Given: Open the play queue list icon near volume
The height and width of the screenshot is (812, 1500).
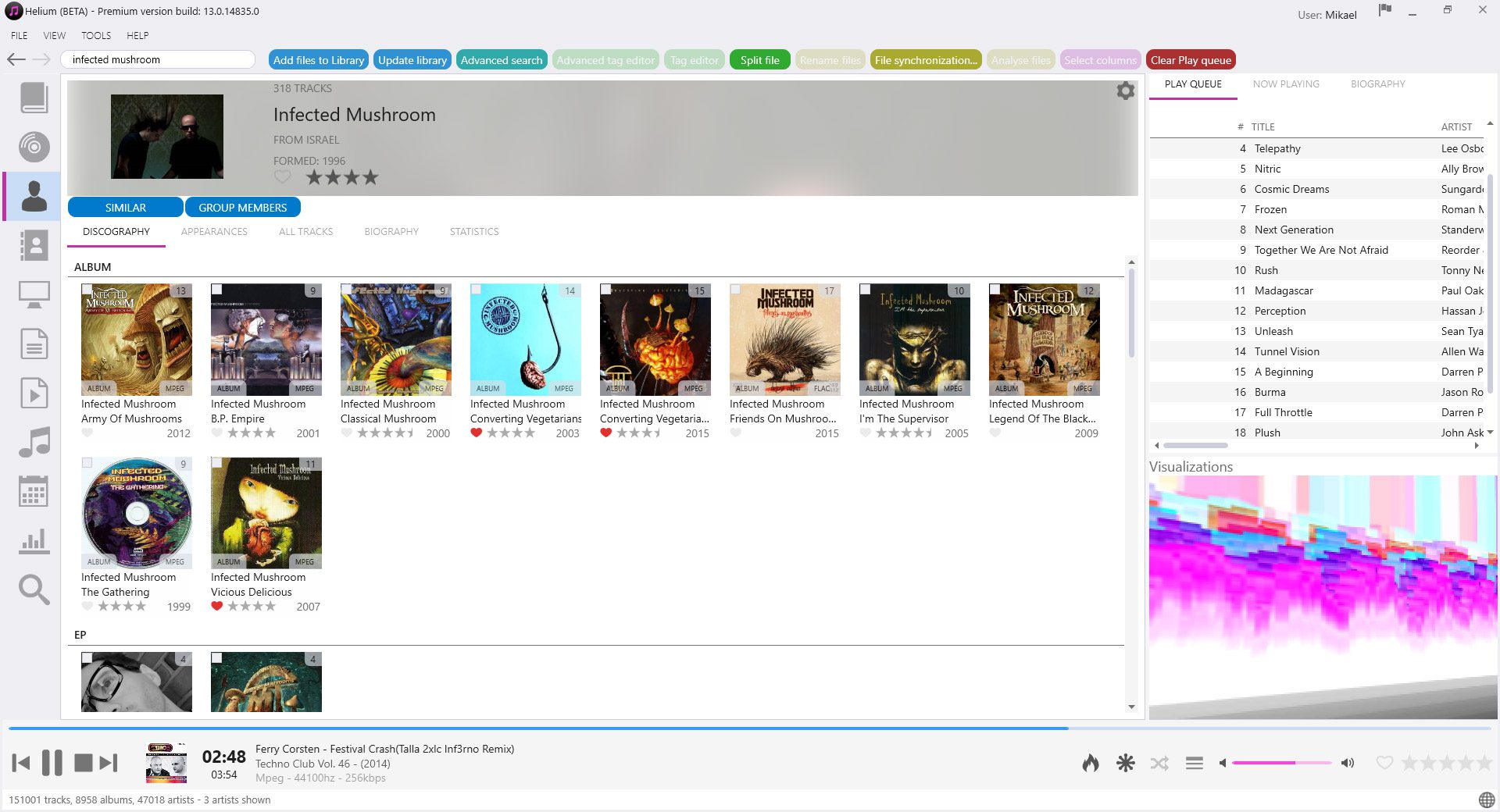Looking at the screenshot, I should click(x=1194, y=764).
